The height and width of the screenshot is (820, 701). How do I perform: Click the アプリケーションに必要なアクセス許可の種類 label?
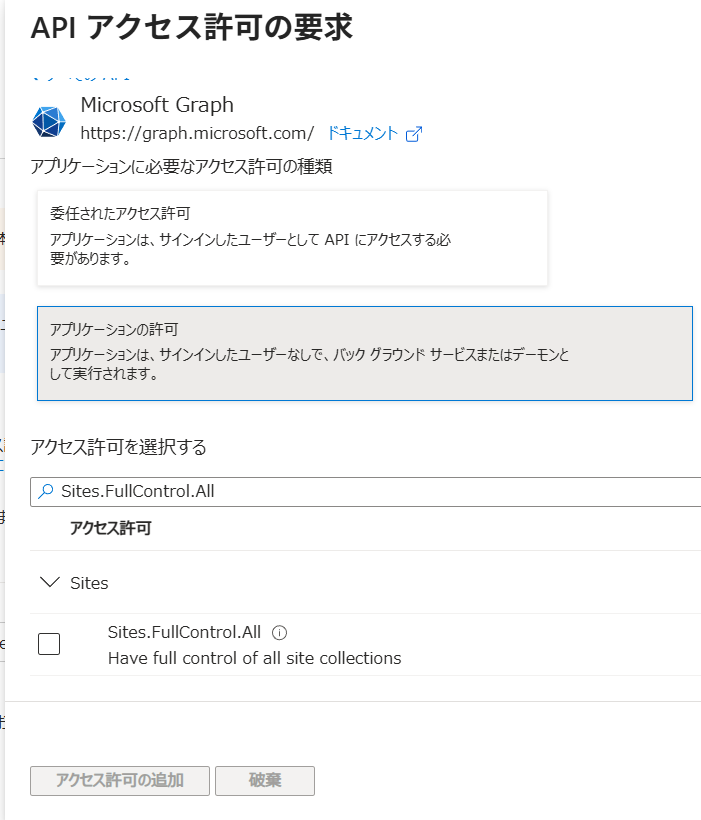(x=182, y=166)
